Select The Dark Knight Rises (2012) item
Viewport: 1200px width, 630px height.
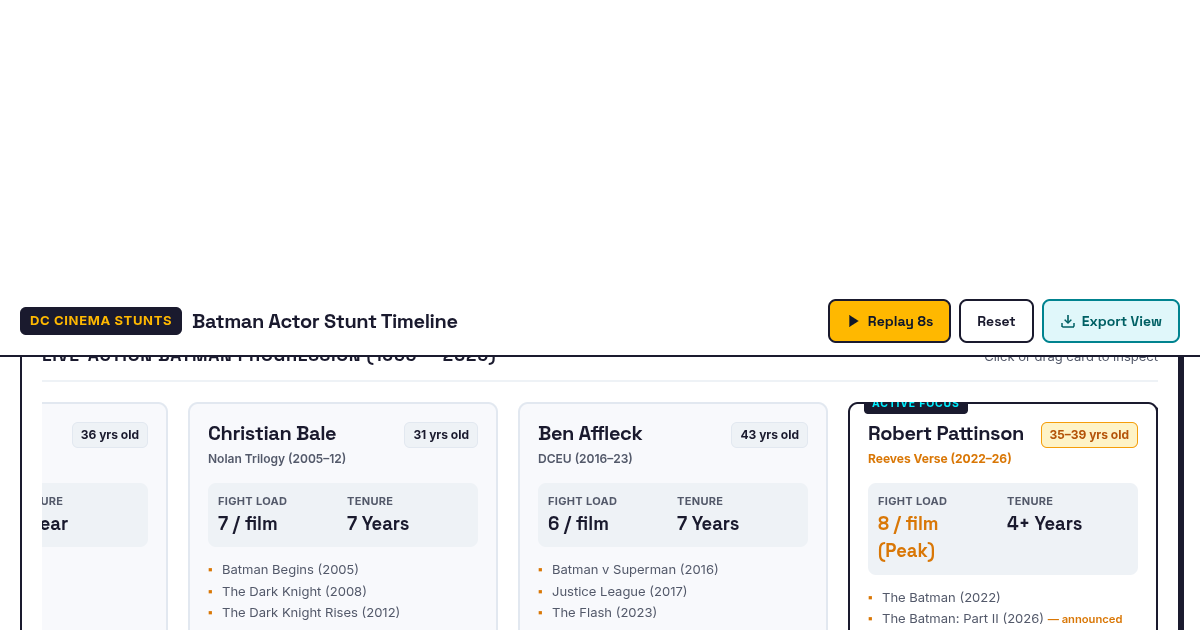311,613
